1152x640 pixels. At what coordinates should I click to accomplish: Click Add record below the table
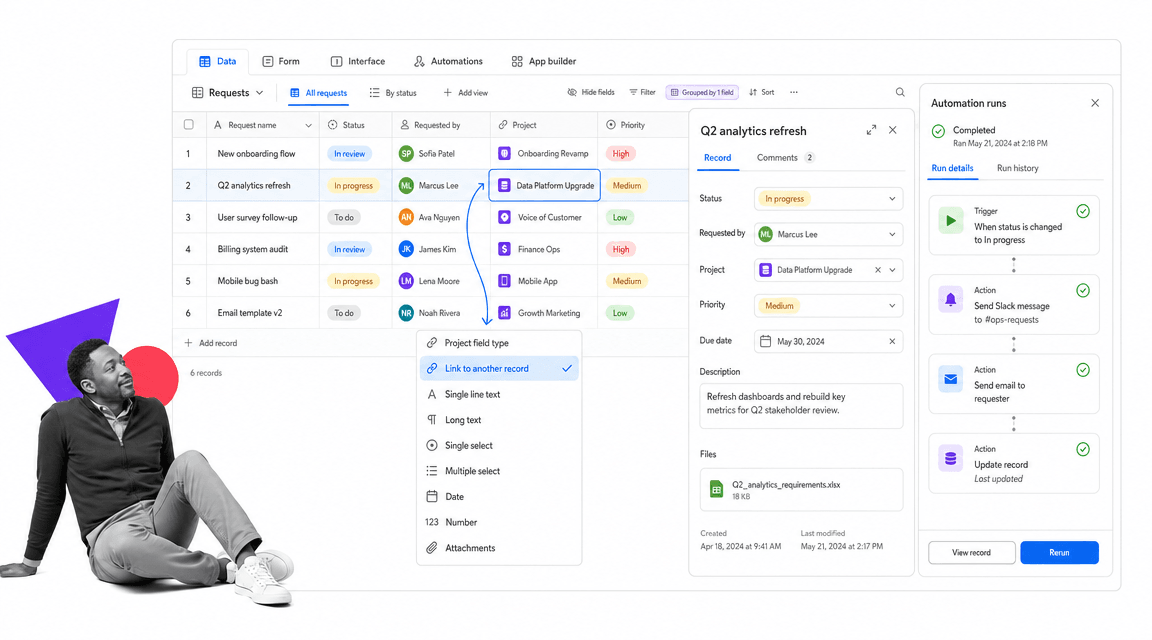click(211, 343)
